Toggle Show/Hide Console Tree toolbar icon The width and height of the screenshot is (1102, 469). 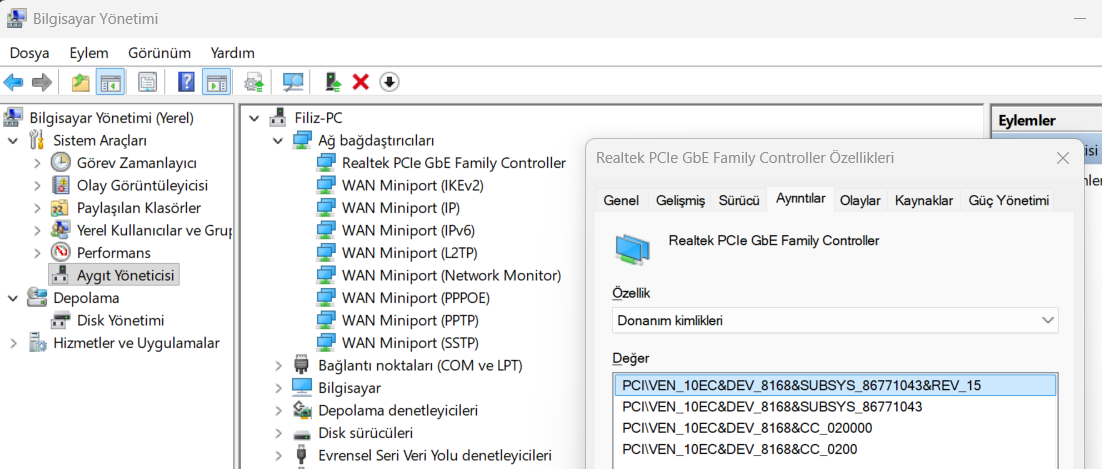(x=110, y=82)
